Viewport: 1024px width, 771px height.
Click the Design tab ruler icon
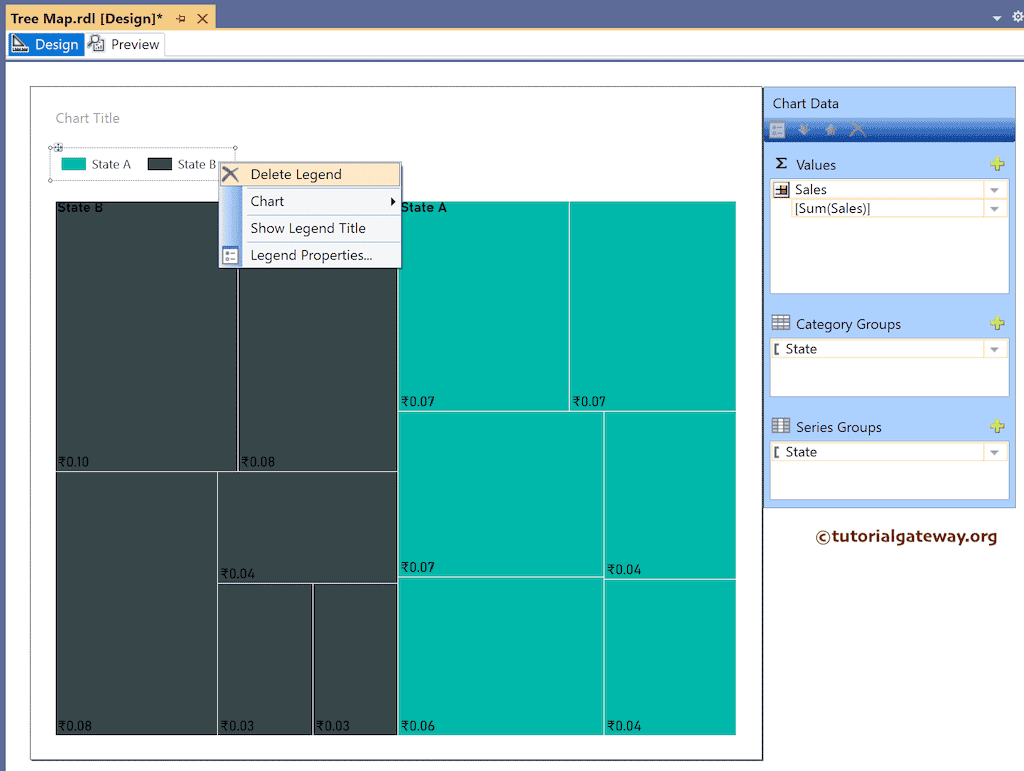point(20,44)
